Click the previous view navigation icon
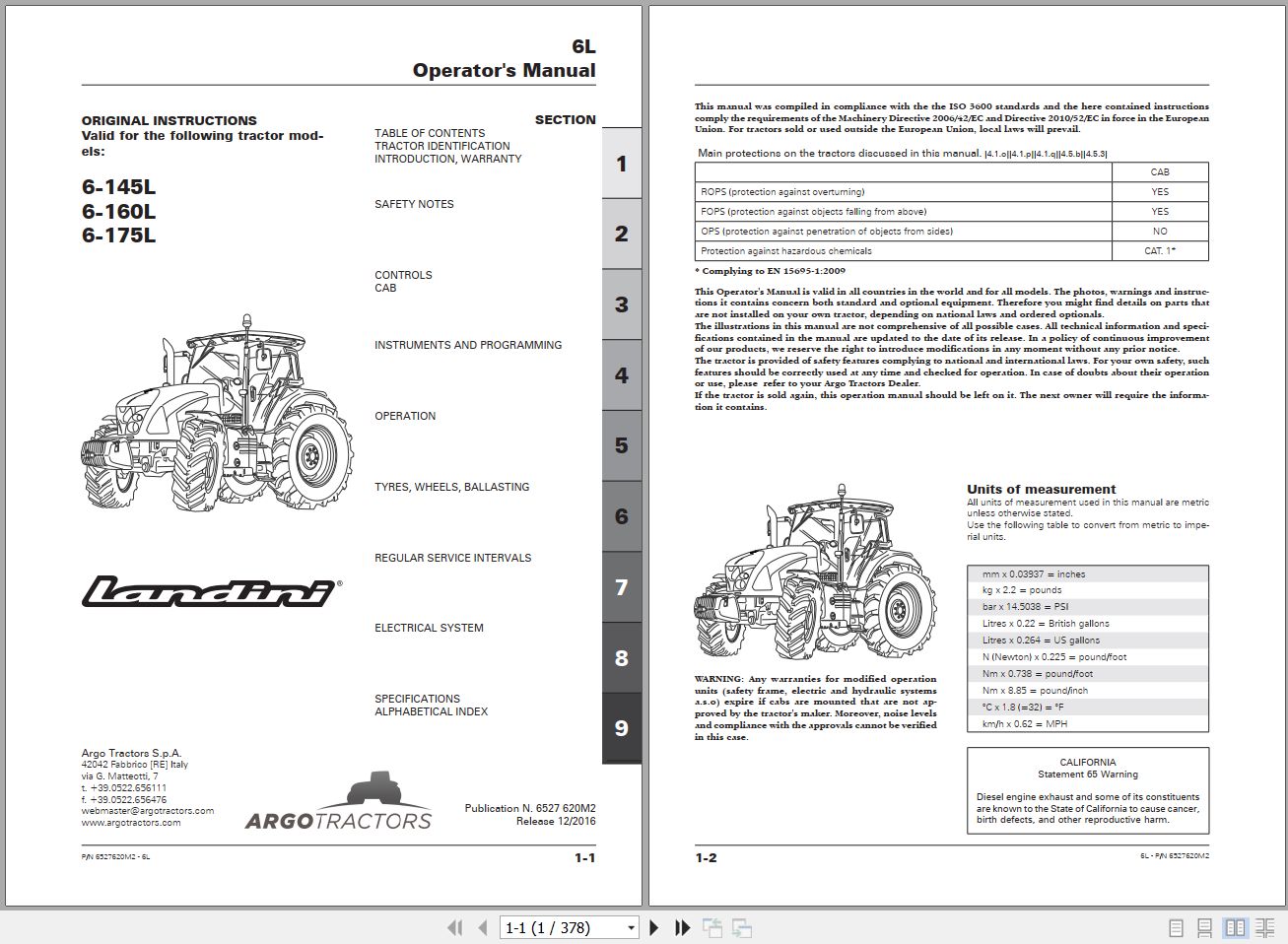This screenshot has width=1288, height=944. (712, 927)
